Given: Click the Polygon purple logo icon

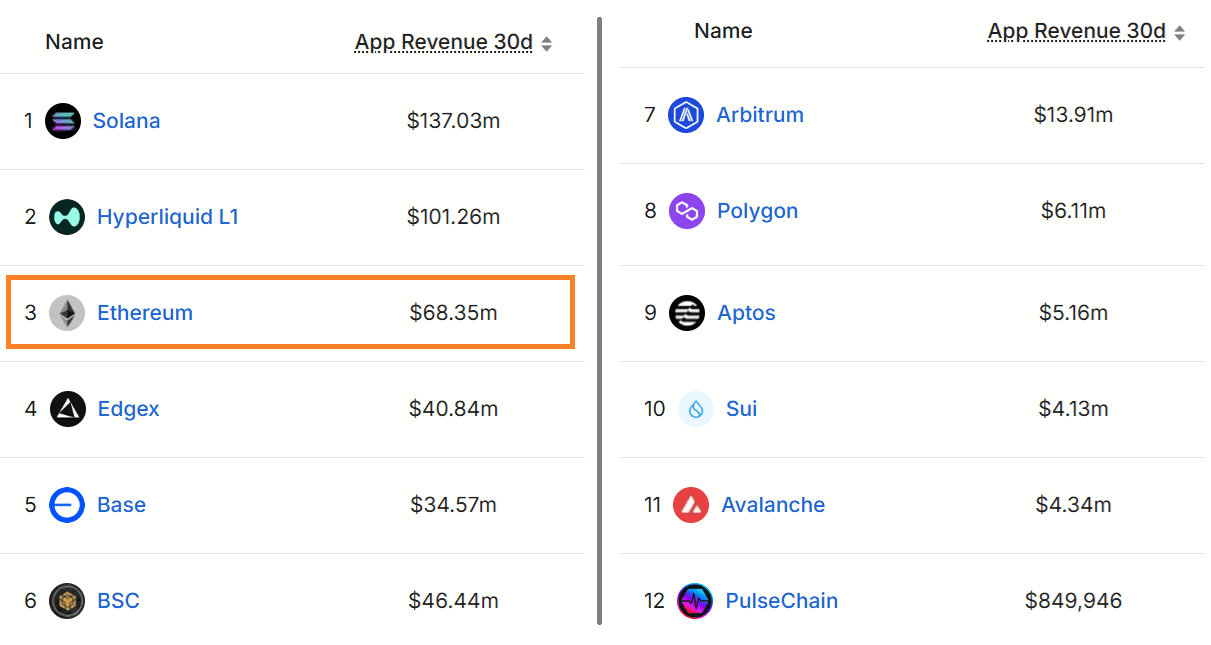Looking at the screenshot, I should tap(687, 211).
